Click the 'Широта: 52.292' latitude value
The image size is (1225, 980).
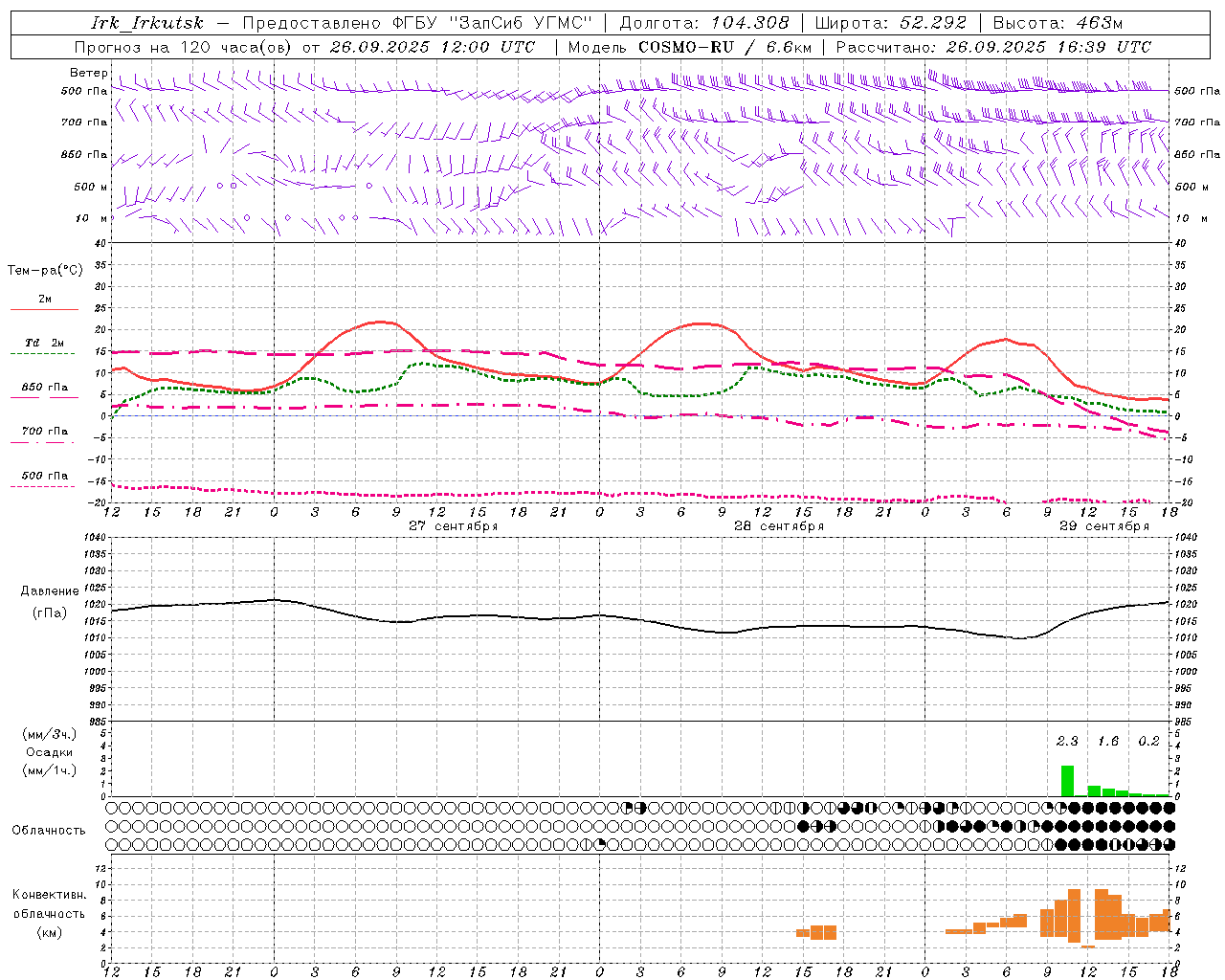(891, 23)
